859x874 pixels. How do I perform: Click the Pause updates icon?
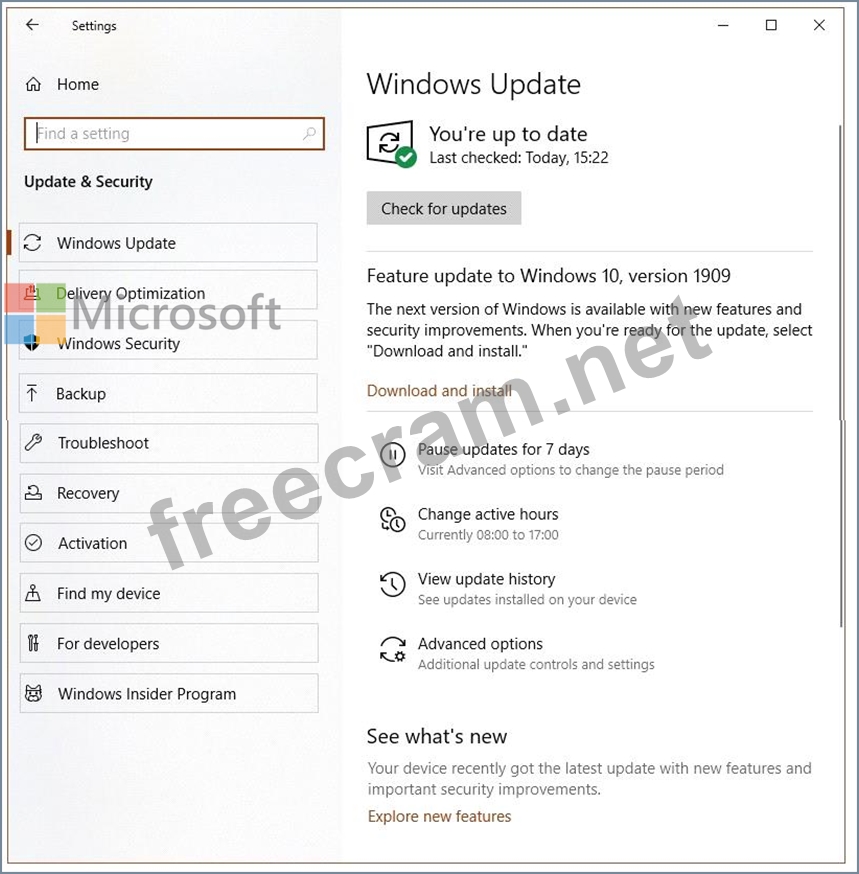point(392,455)
